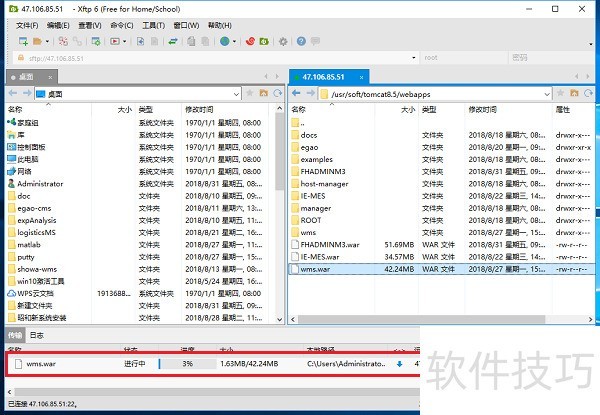Viewport: 600px width, 415px height.
Task: Expand the open session dropdown arrow
Action: click(x=47, y=41)
